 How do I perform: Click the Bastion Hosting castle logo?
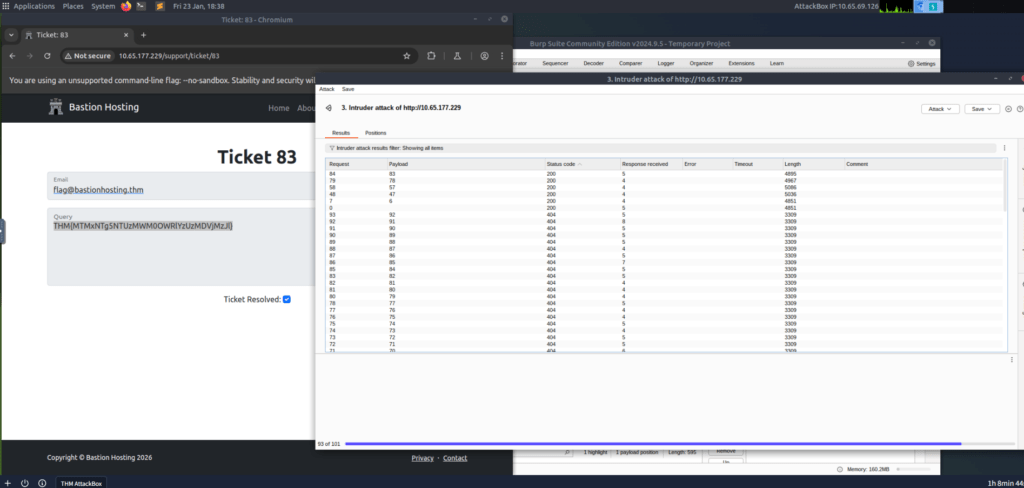point(56,107)
